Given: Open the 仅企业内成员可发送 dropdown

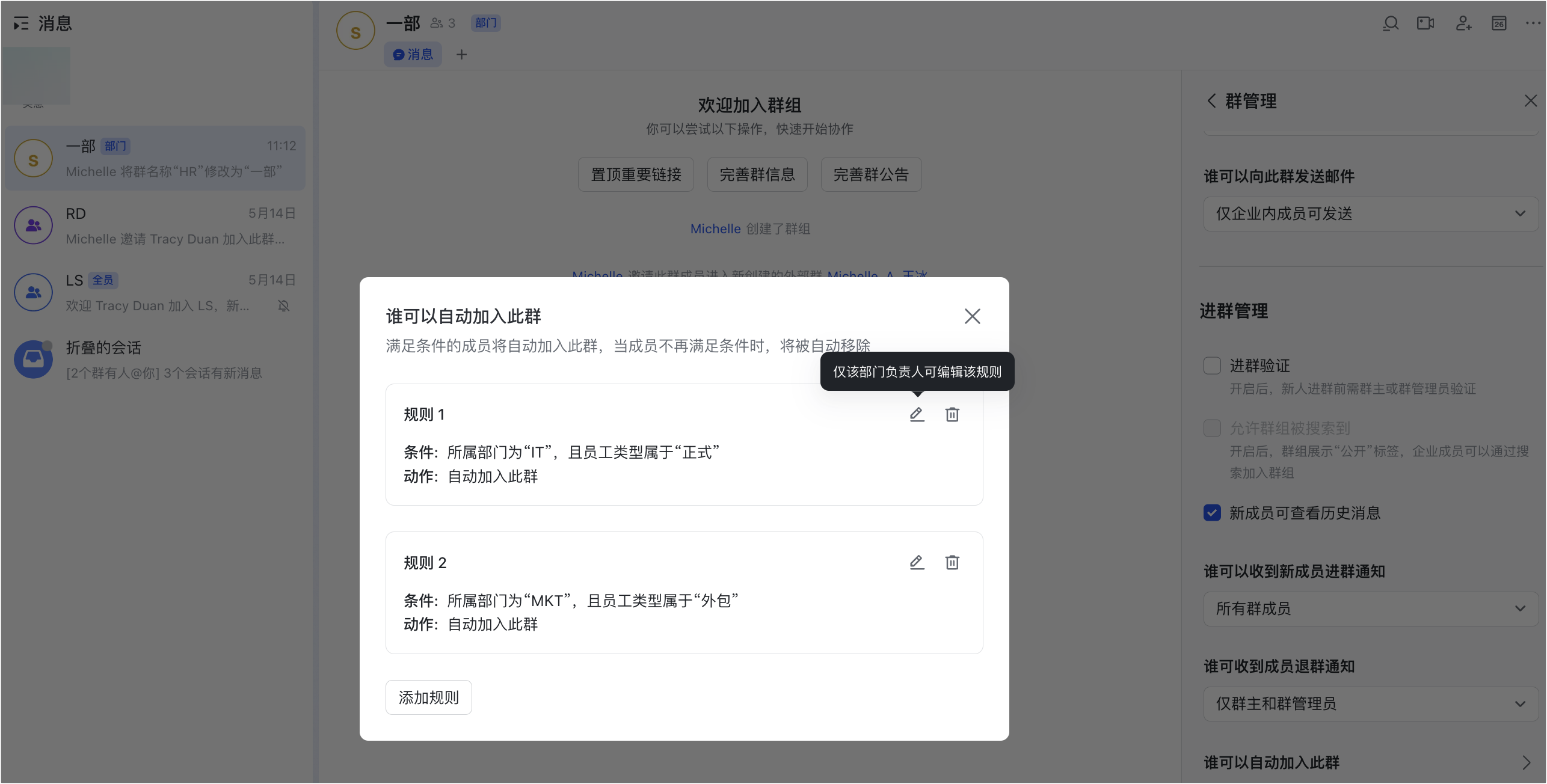Looking at the screenshot, I should (1371, 213).
